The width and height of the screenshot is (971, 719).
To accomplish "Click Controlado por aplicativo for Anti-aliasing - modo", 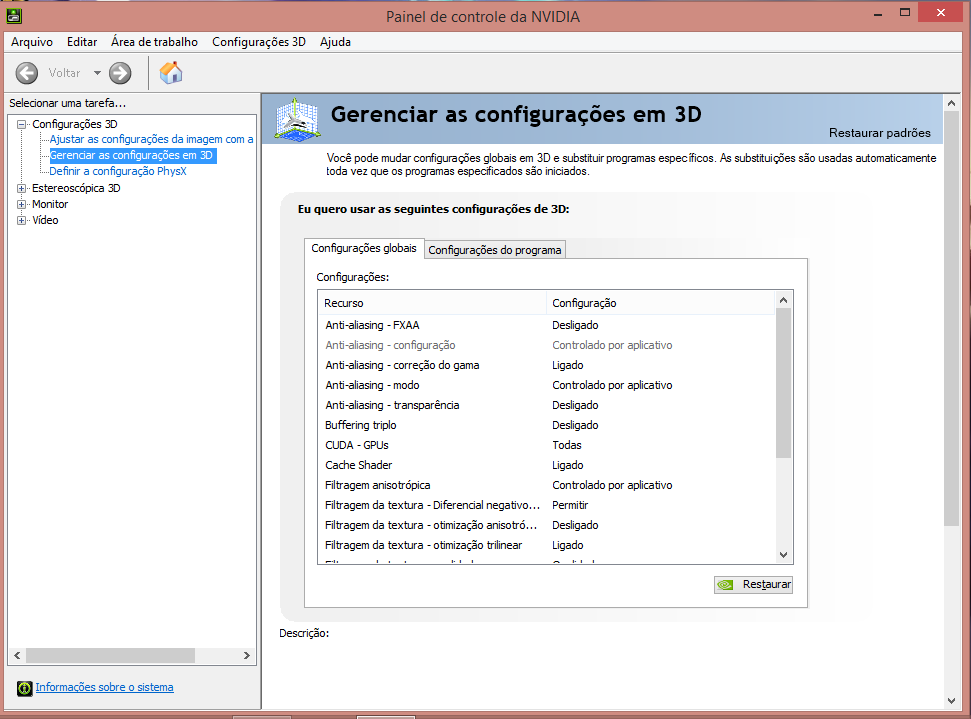I will click(612, 385).
